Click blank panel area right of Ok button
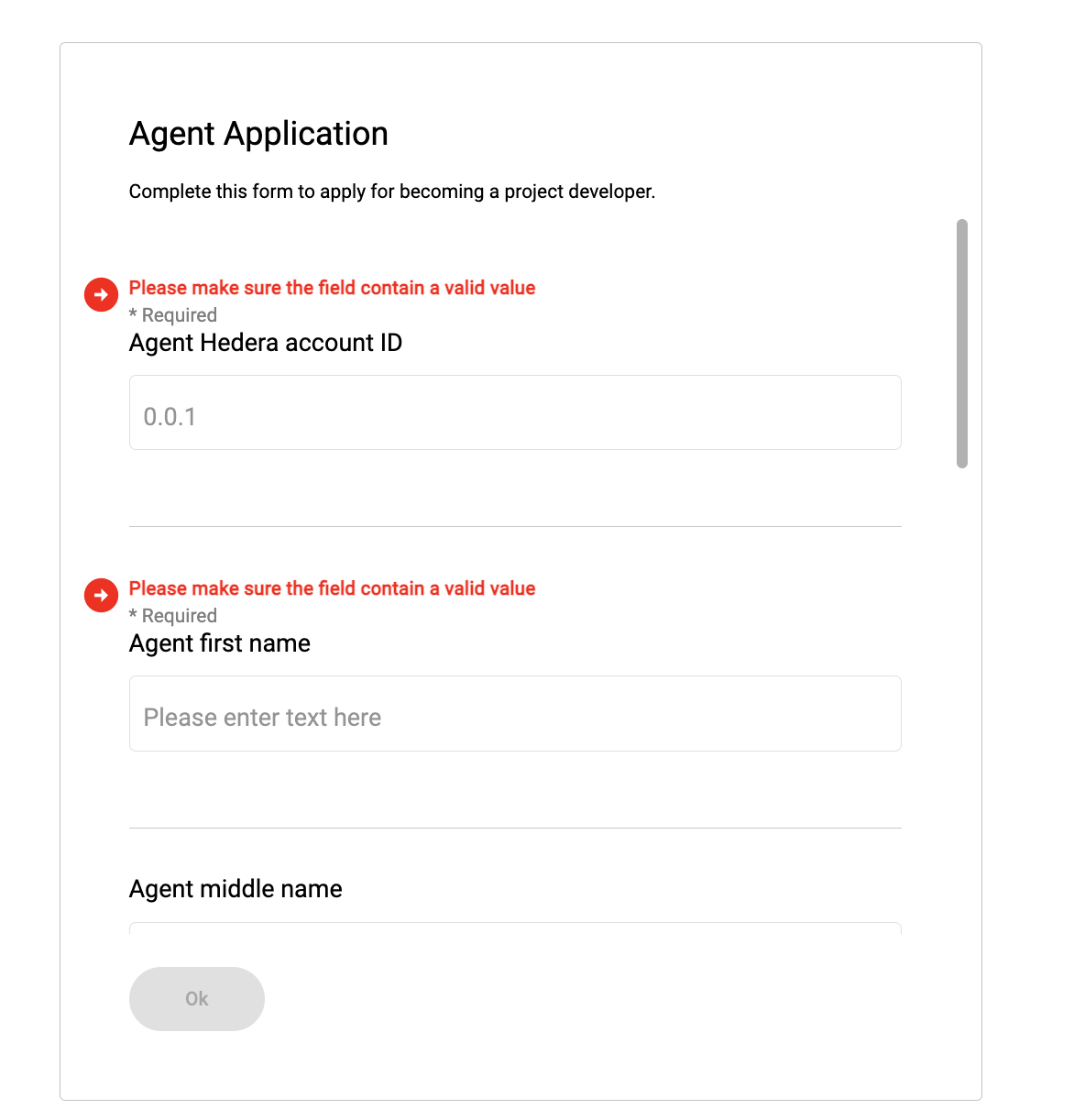Viewport: 1074px width, 1120px height. point(596,999)
